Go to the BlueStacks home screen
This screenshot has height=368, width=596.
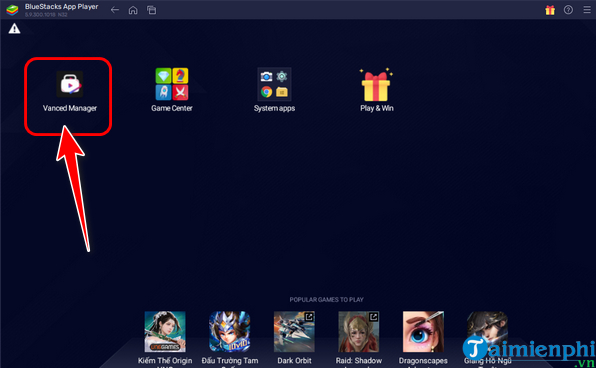coord(133,10)
